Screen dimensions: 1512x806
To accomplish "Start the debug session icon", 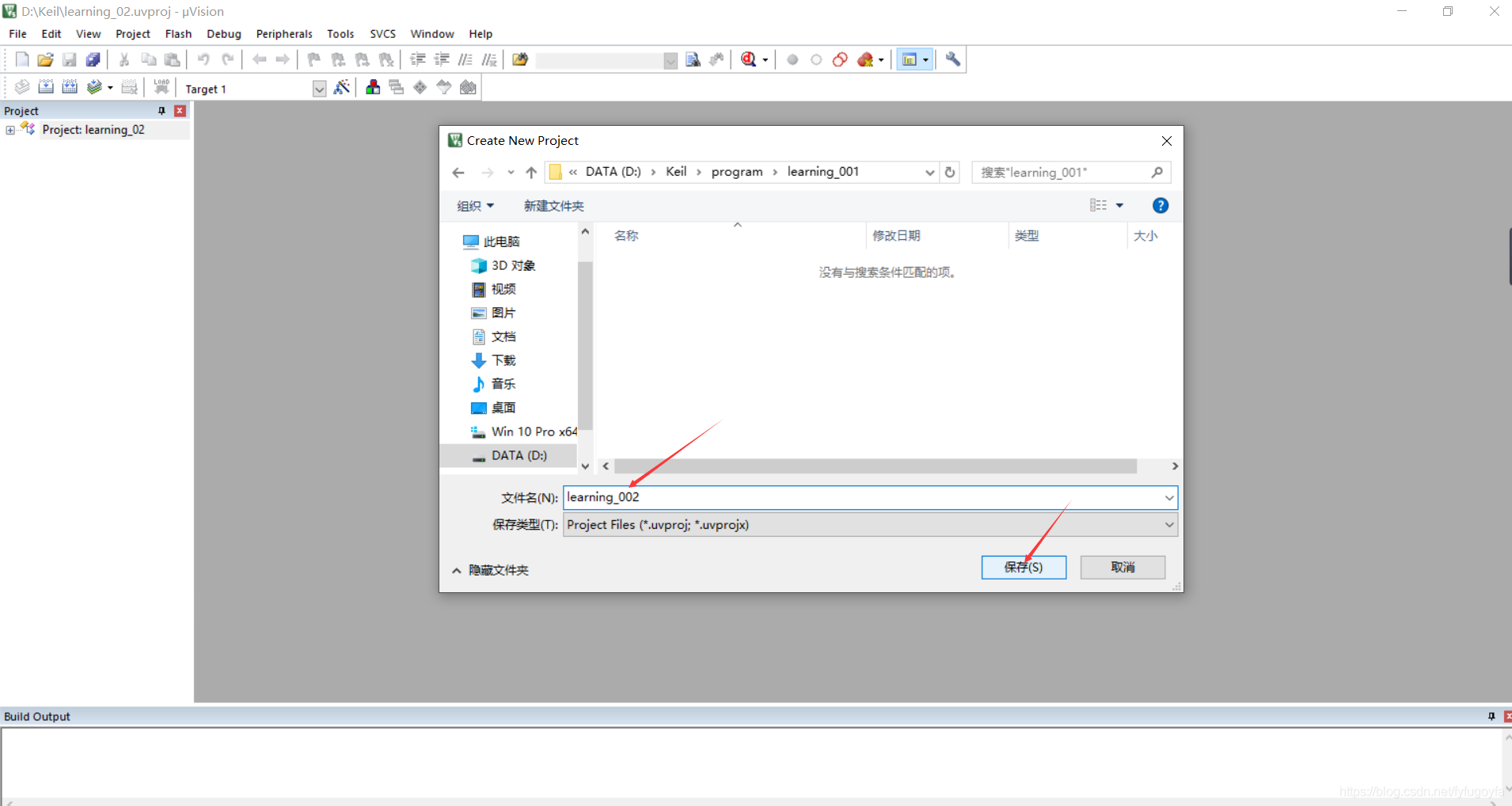I will pyautogui.click(x=748, y=59).
